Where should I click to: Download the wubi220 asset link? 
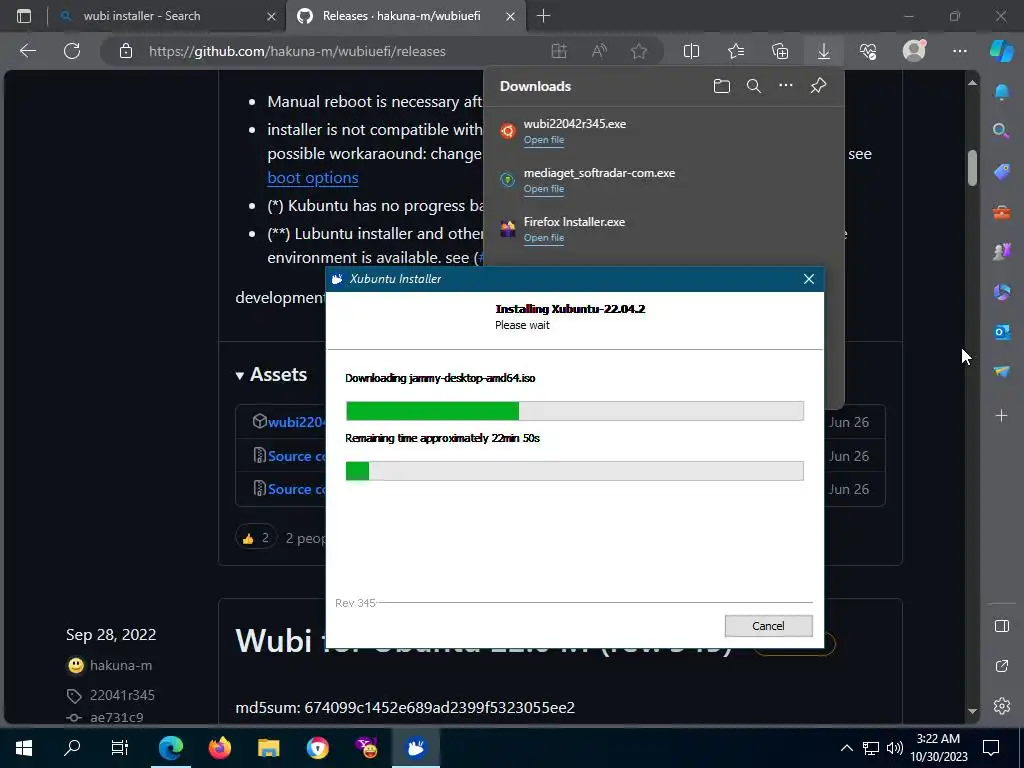296,422
